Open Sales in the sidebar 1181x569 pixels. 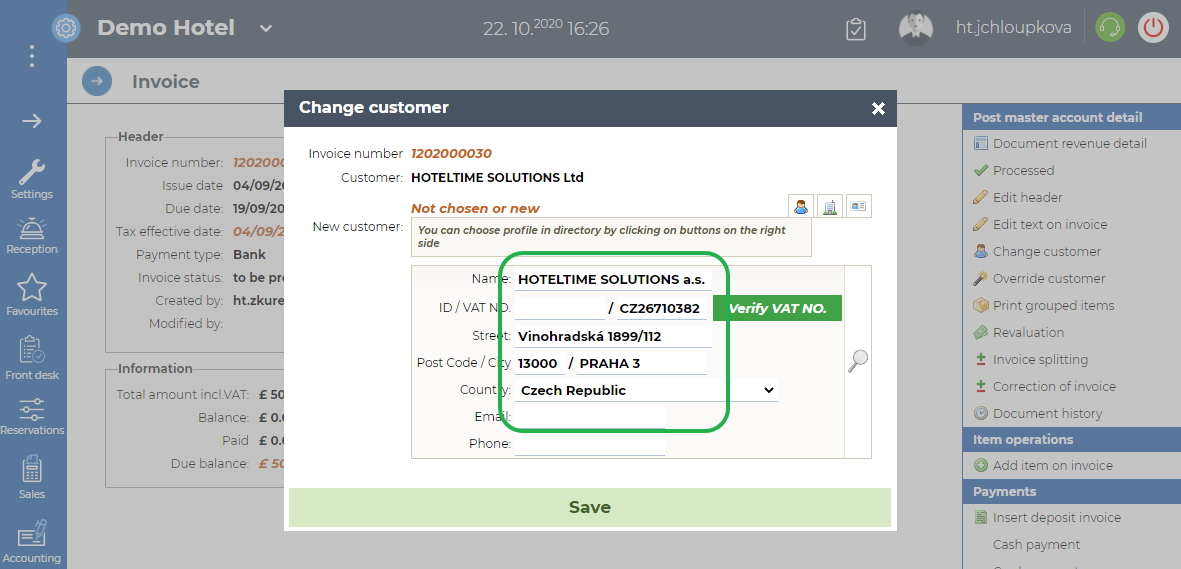[x=32, y=477]
